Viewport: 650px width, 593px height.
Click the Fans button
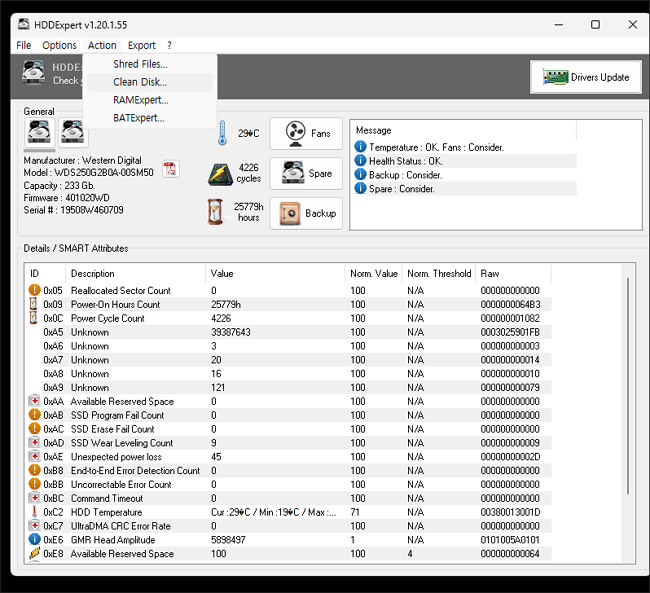click(x=306, y=134)
